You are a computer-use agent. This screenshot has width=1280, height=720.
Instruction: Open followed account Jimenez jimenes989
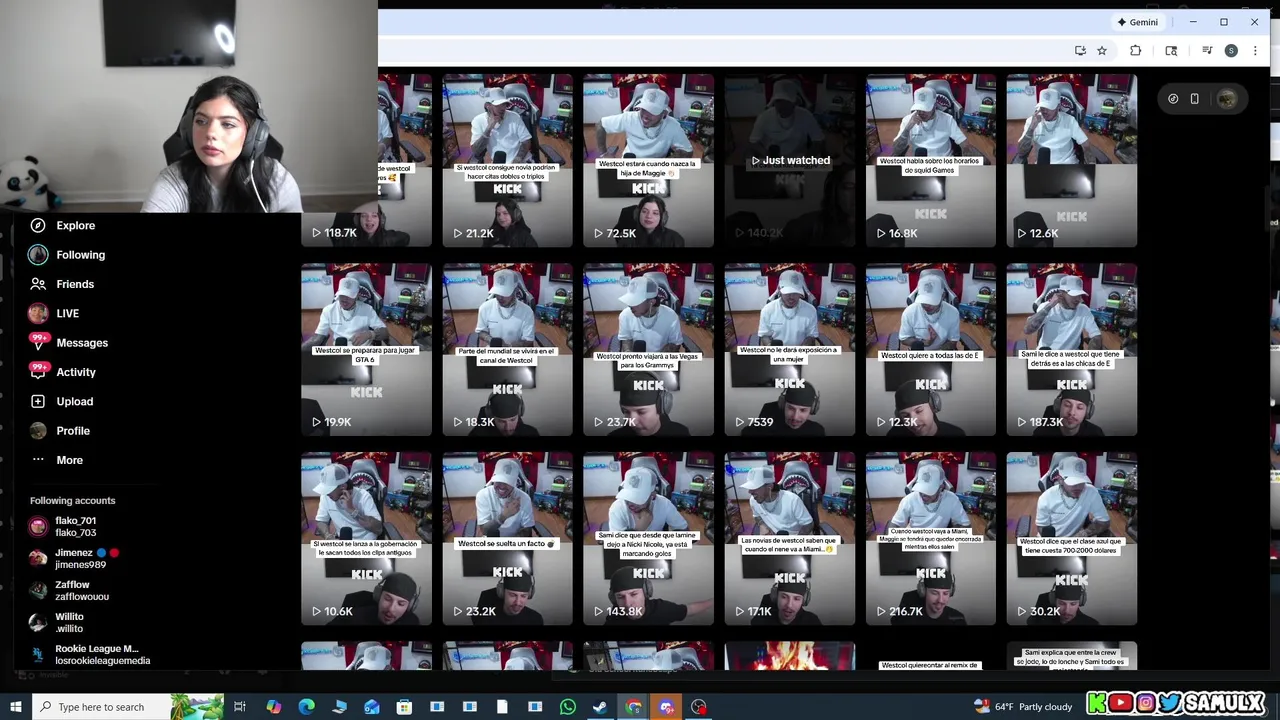(x=74, y=559)
